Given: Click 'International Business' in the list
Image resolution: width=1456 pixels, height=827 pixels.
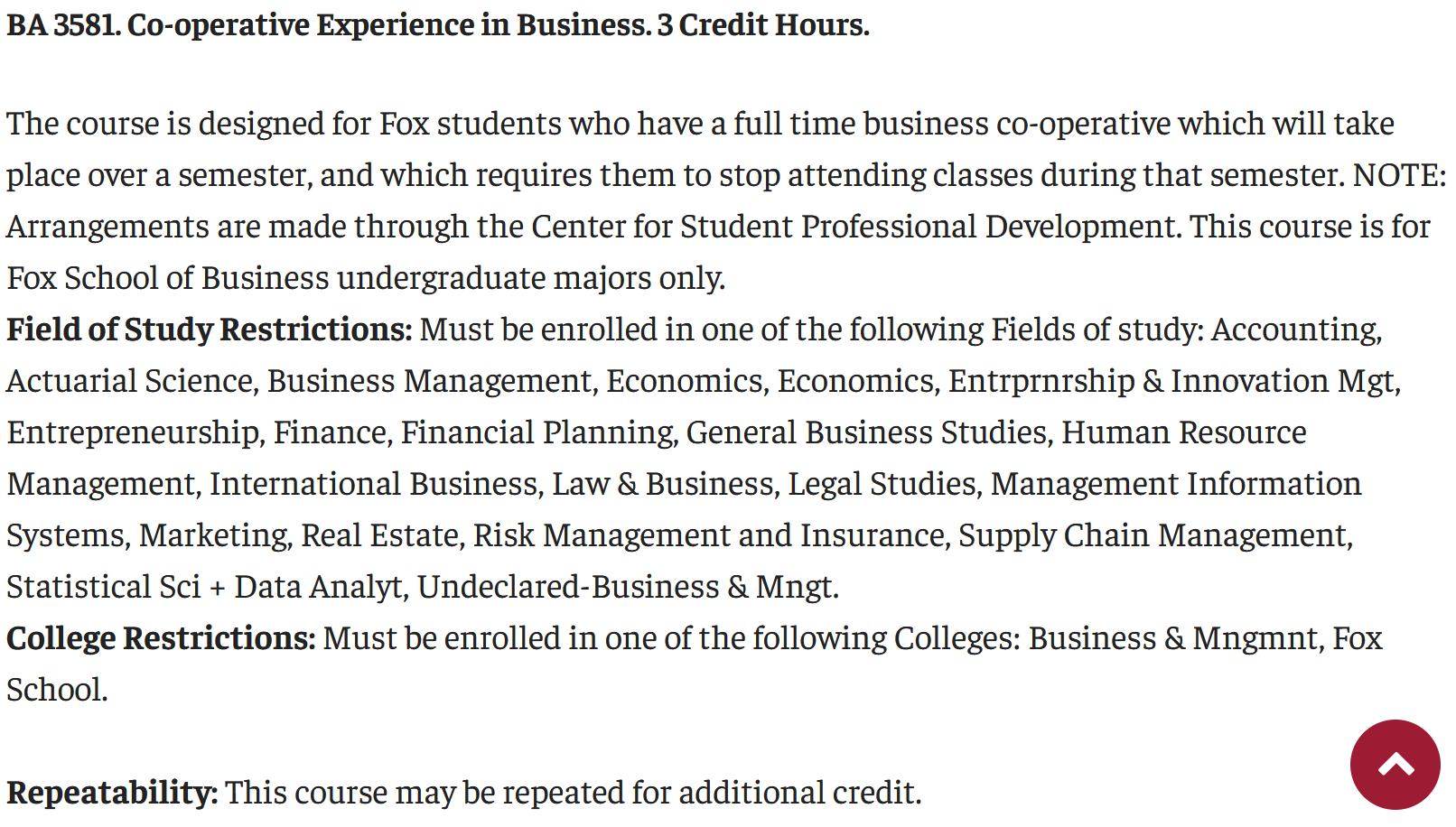Looking at the screenshot, I should click(x=374, y=484).
